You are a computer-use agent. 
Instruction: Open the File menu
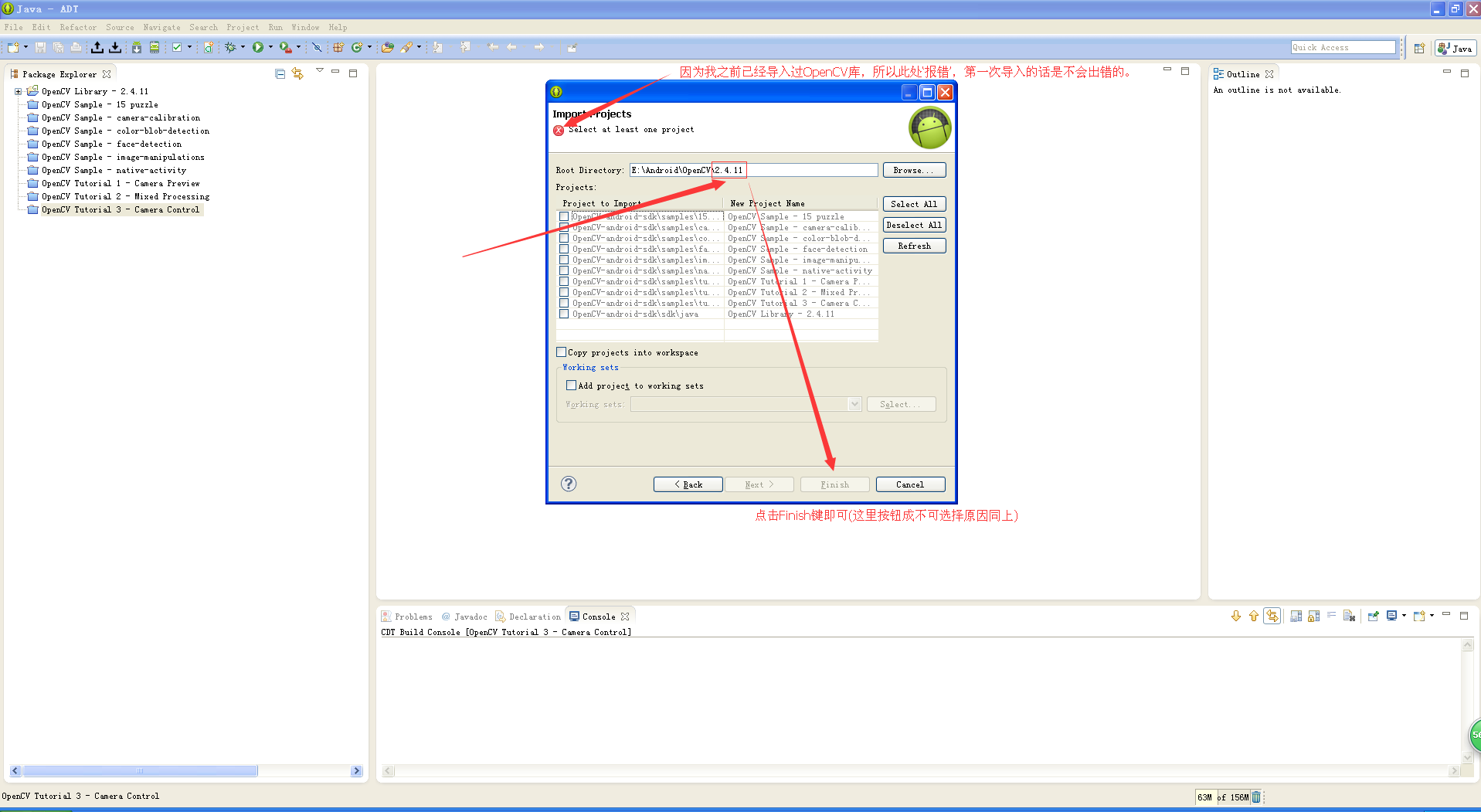14,27
